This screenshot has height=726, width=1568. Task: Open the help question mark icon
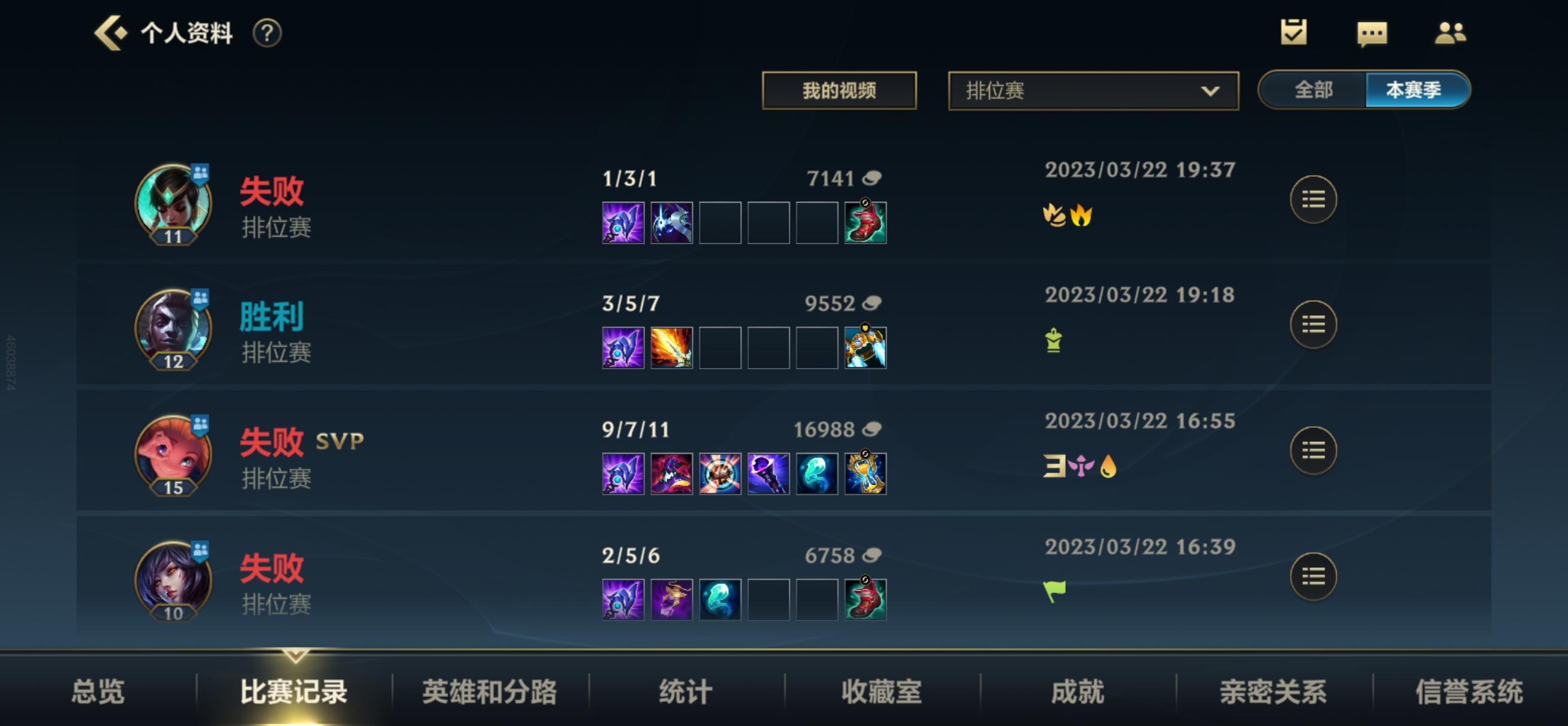(x=267, y=33)
